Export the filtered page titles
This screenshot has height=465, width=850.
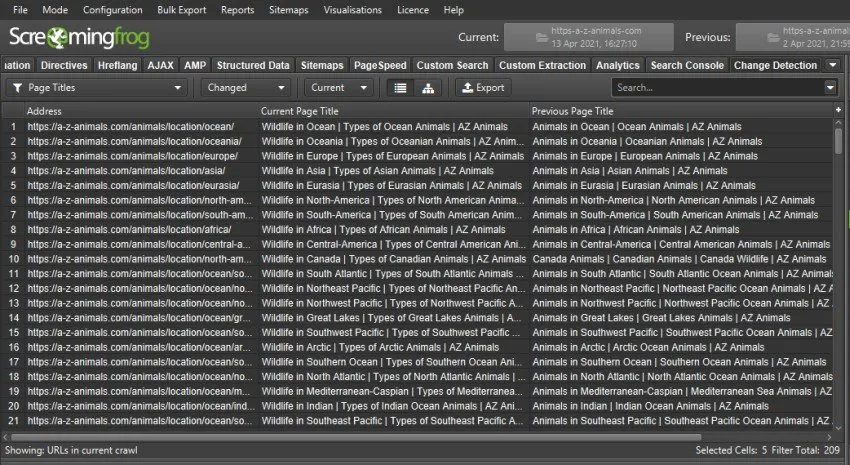click(x=483, y=88)
